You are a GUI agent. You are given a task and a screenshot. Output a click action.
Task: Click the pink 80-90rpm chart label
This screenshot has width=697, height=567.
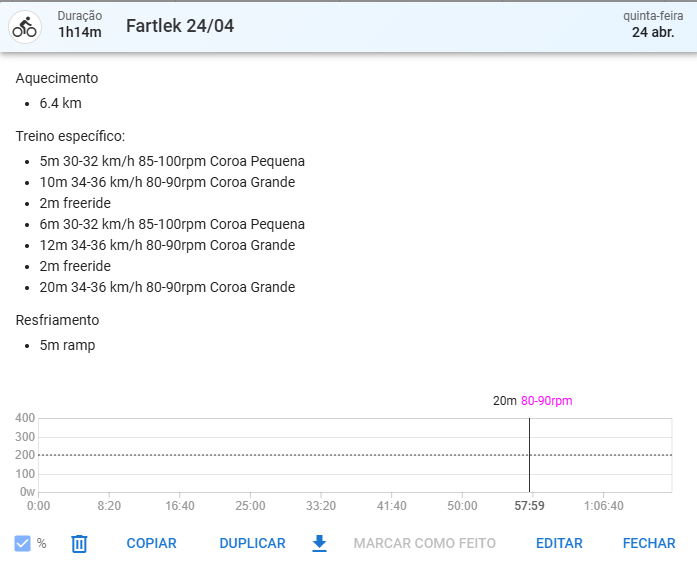tap(546, 401)
